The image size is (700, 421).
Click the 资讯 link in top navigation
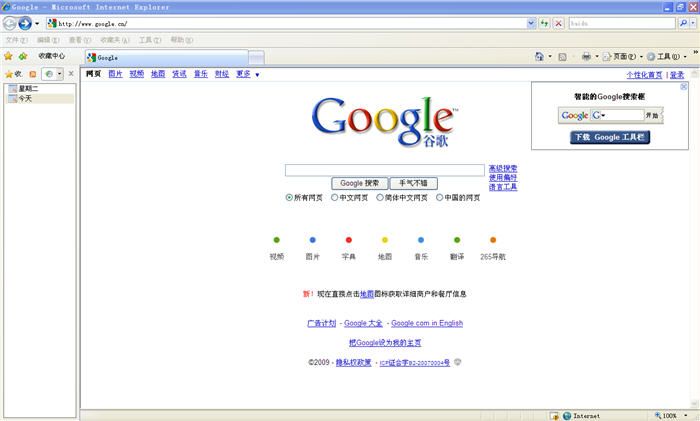point(179,74)
